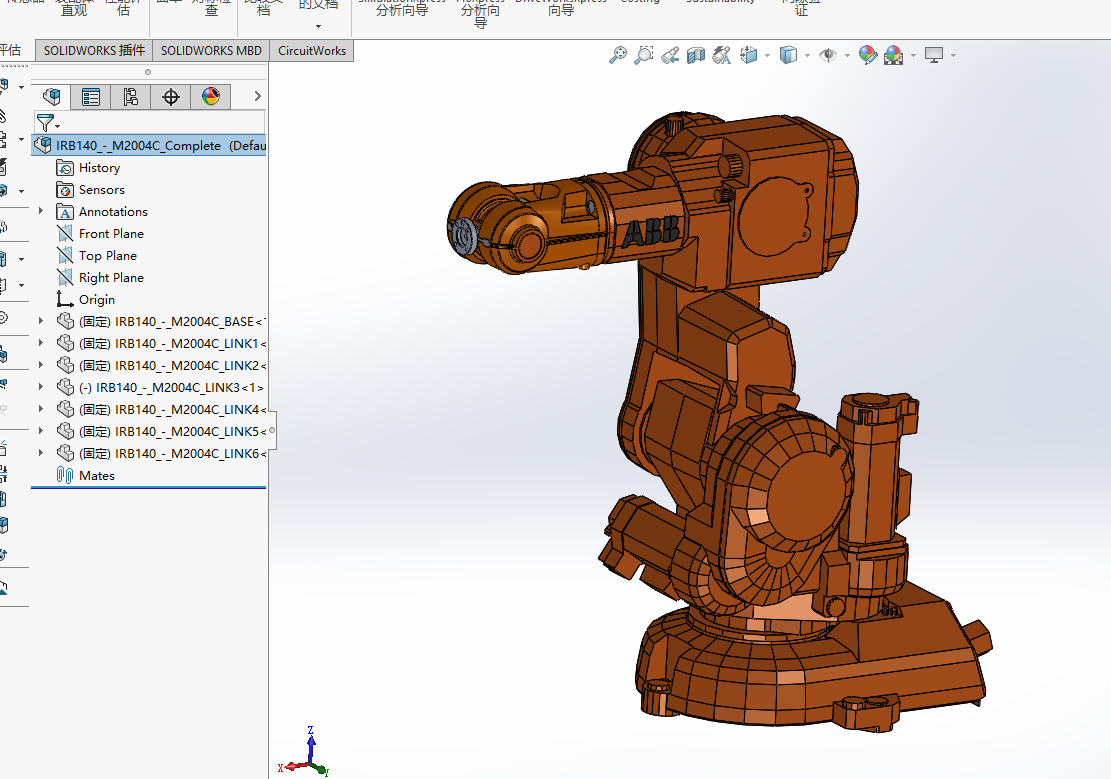Click the Previous View icon
1111x779 pixels.
(670, 55)
